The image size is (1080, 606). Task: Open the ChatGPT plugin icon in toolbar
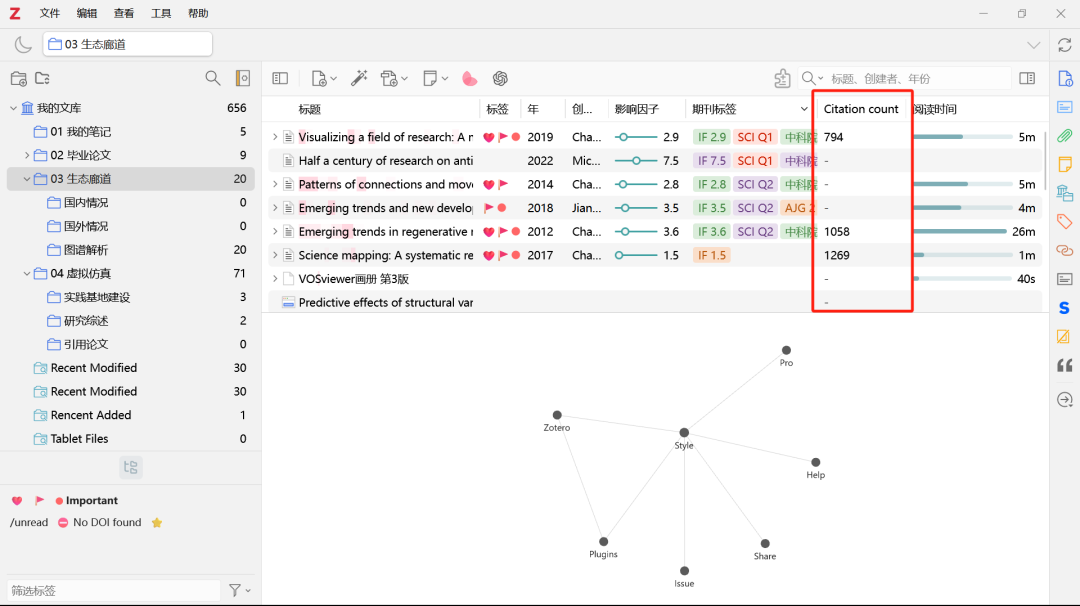coord(500,78)
